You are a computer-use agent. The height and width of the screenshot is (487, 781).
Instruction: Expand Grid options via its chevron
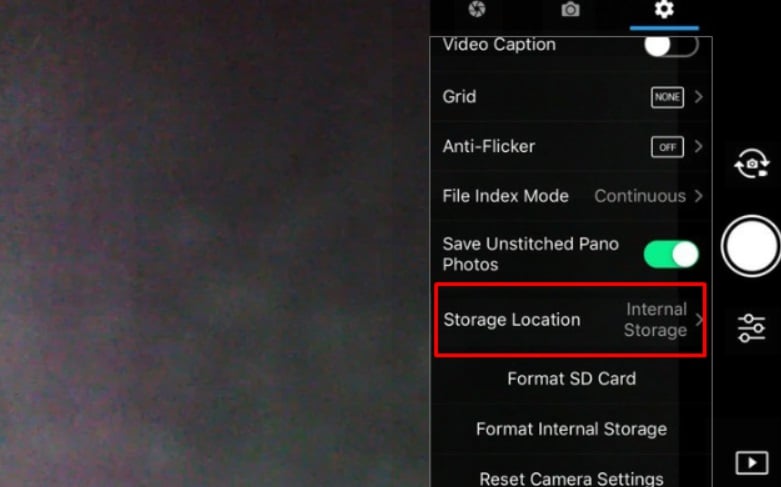pyautogui.click(x=698, y=97)
